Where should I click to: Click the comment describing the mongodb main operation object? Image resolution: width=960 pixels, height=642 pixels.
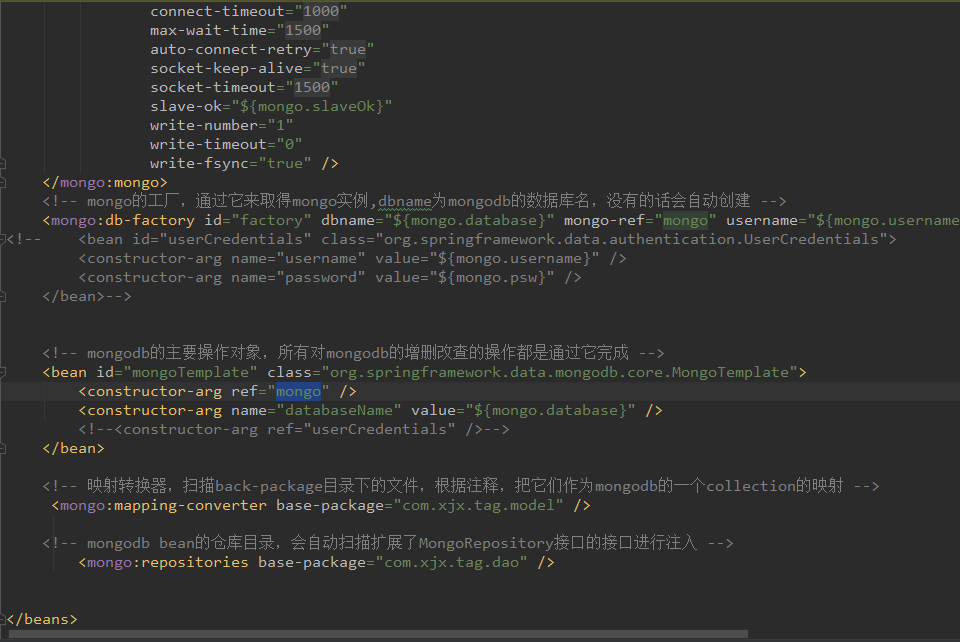pyautogui.click(x=353, y=353)
